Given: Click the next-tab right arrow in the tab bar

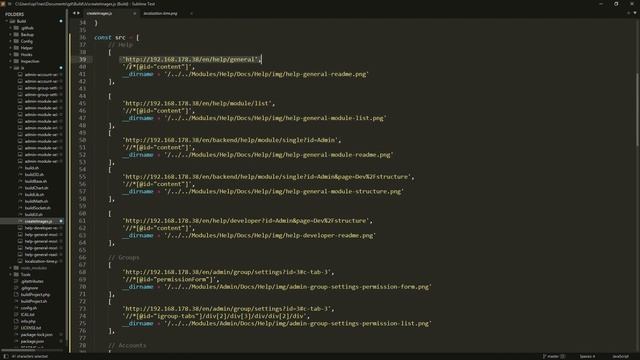Looking at the screenshot, I should coord(78,13).
